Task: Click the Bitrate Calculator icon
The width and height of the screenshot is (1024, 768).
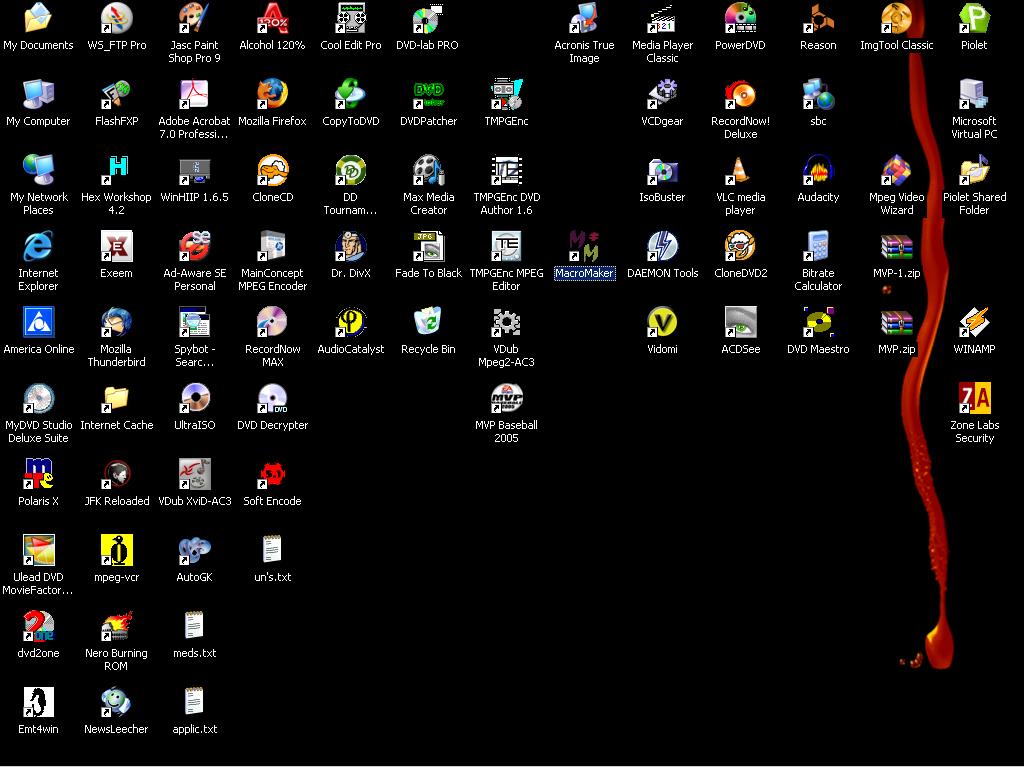Action: [818, 246]
